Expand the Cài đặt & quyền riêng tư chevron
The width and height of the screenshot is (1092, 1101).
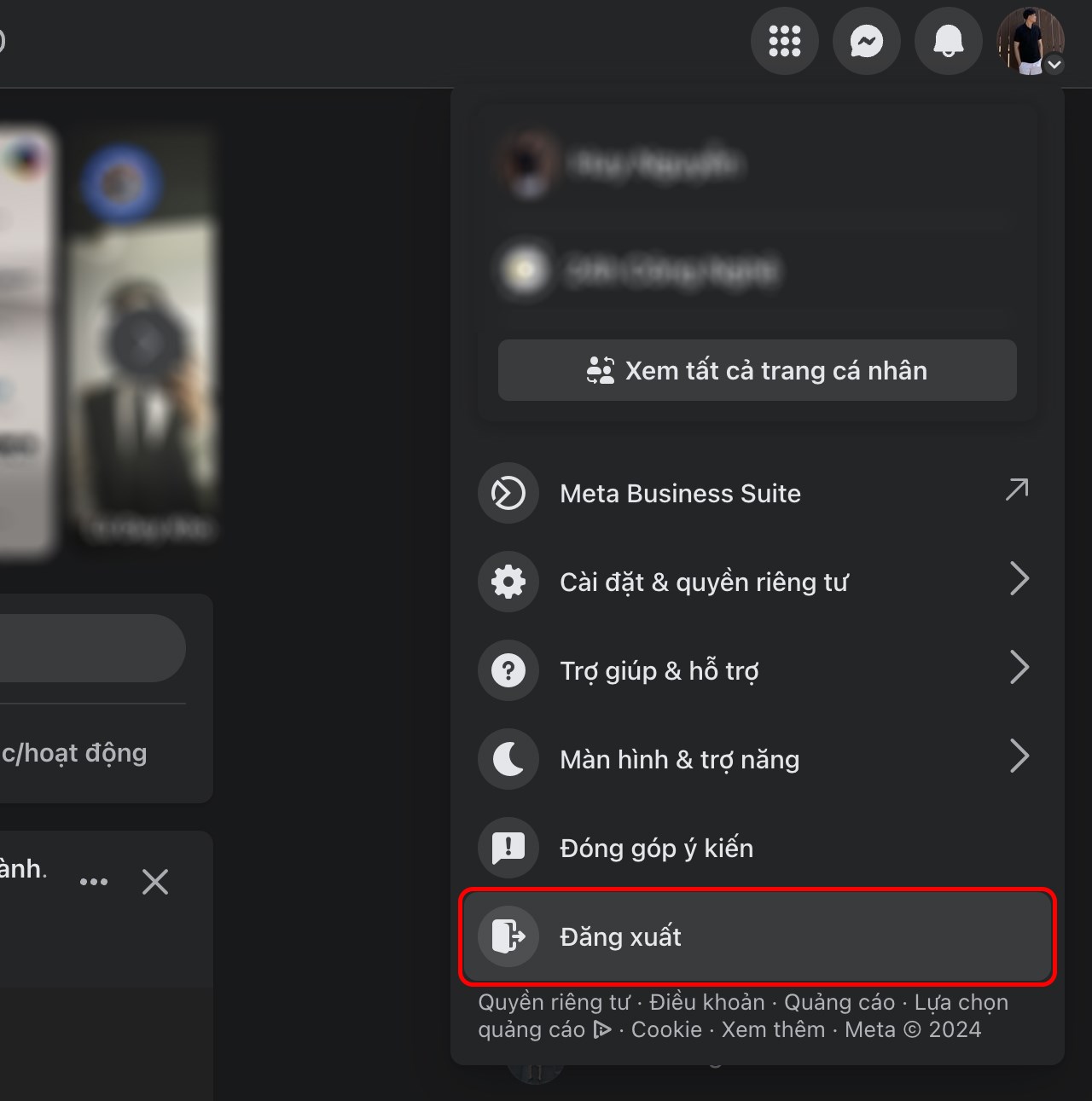[x=1019, y=578]
